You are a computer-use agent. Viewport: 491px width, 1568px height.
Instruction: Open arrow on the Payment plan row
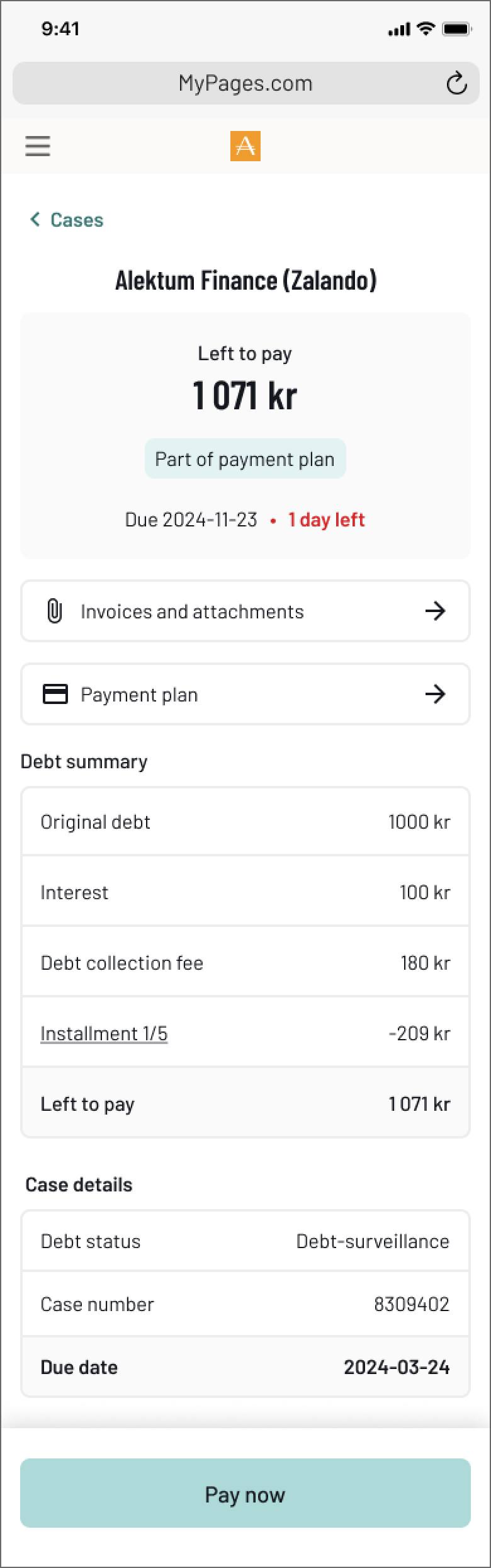click(x=435, y=694)
